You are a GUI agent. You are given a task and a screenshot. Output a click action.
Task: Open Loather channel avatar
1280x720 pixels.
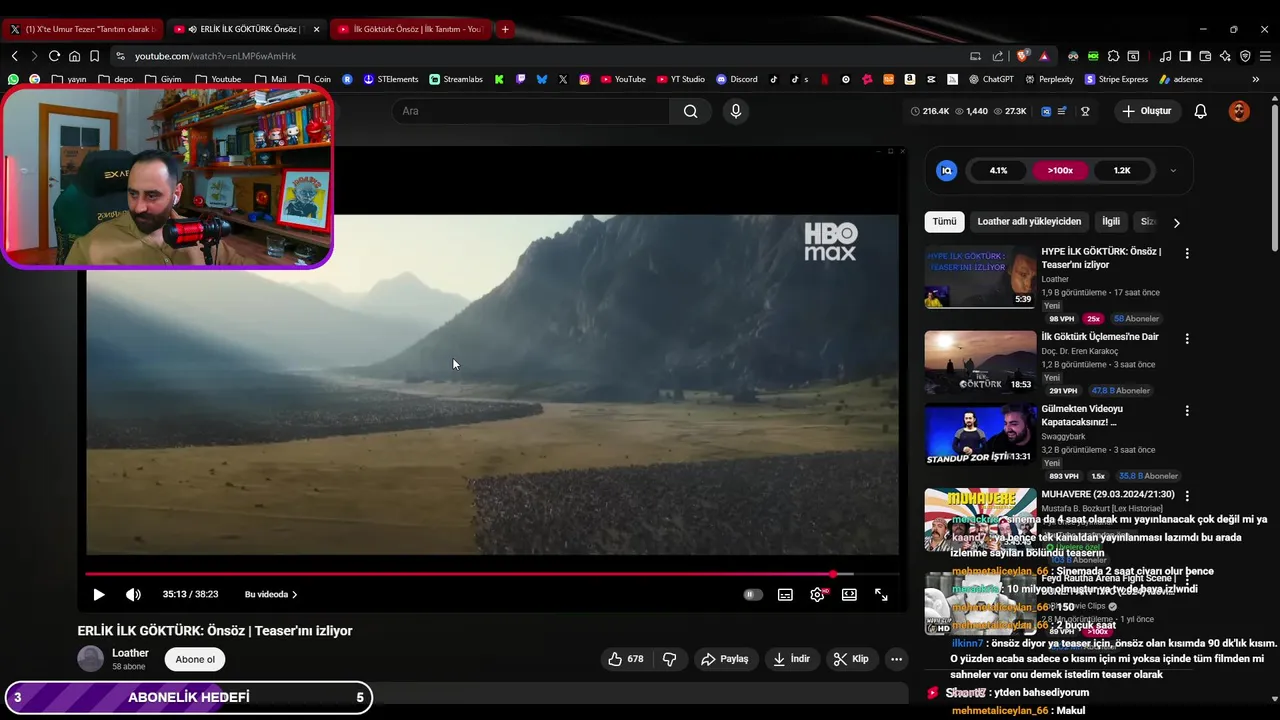[x=91, y=659]
